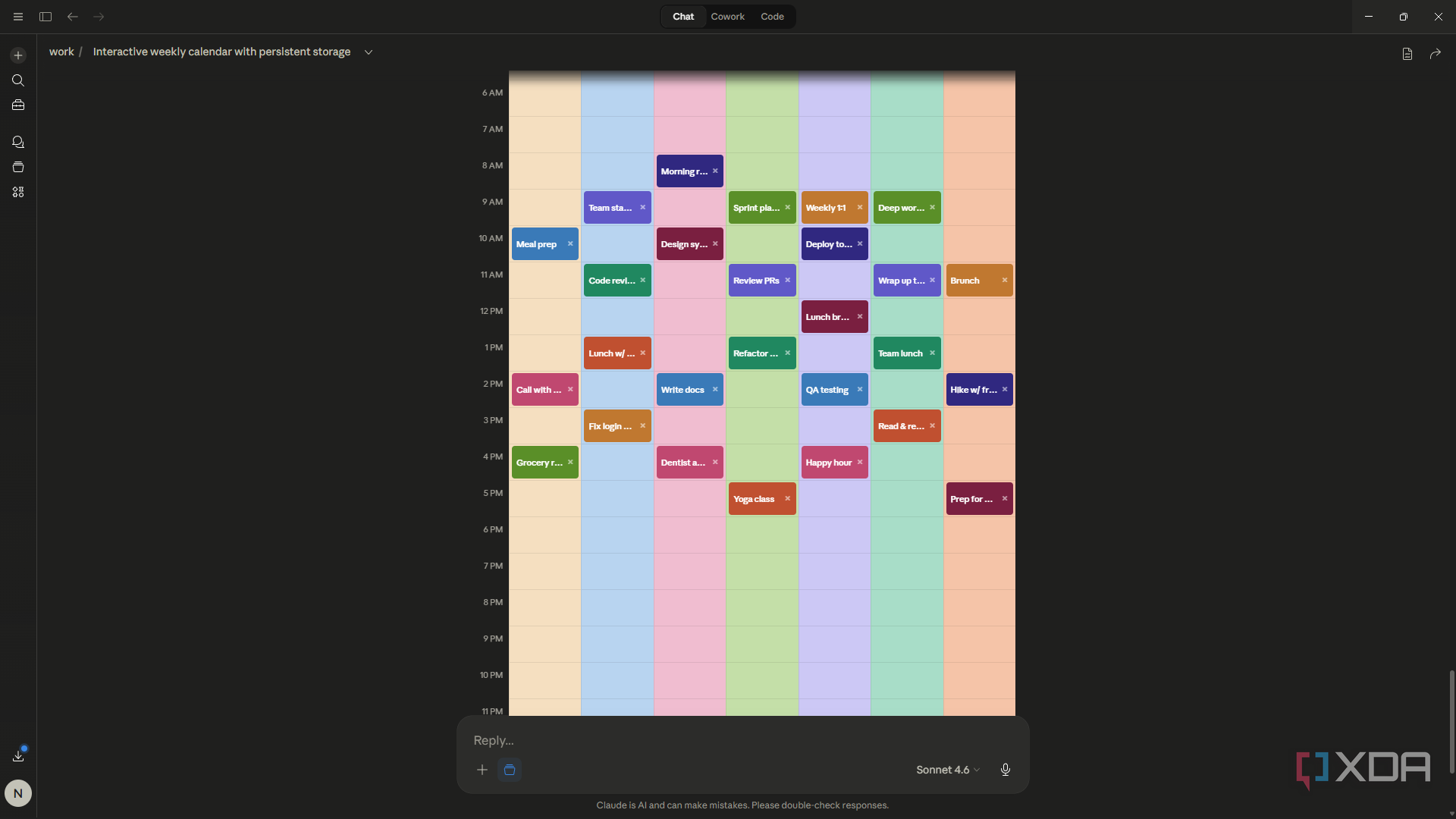Open the work project breadcrumb

[61, 52]
